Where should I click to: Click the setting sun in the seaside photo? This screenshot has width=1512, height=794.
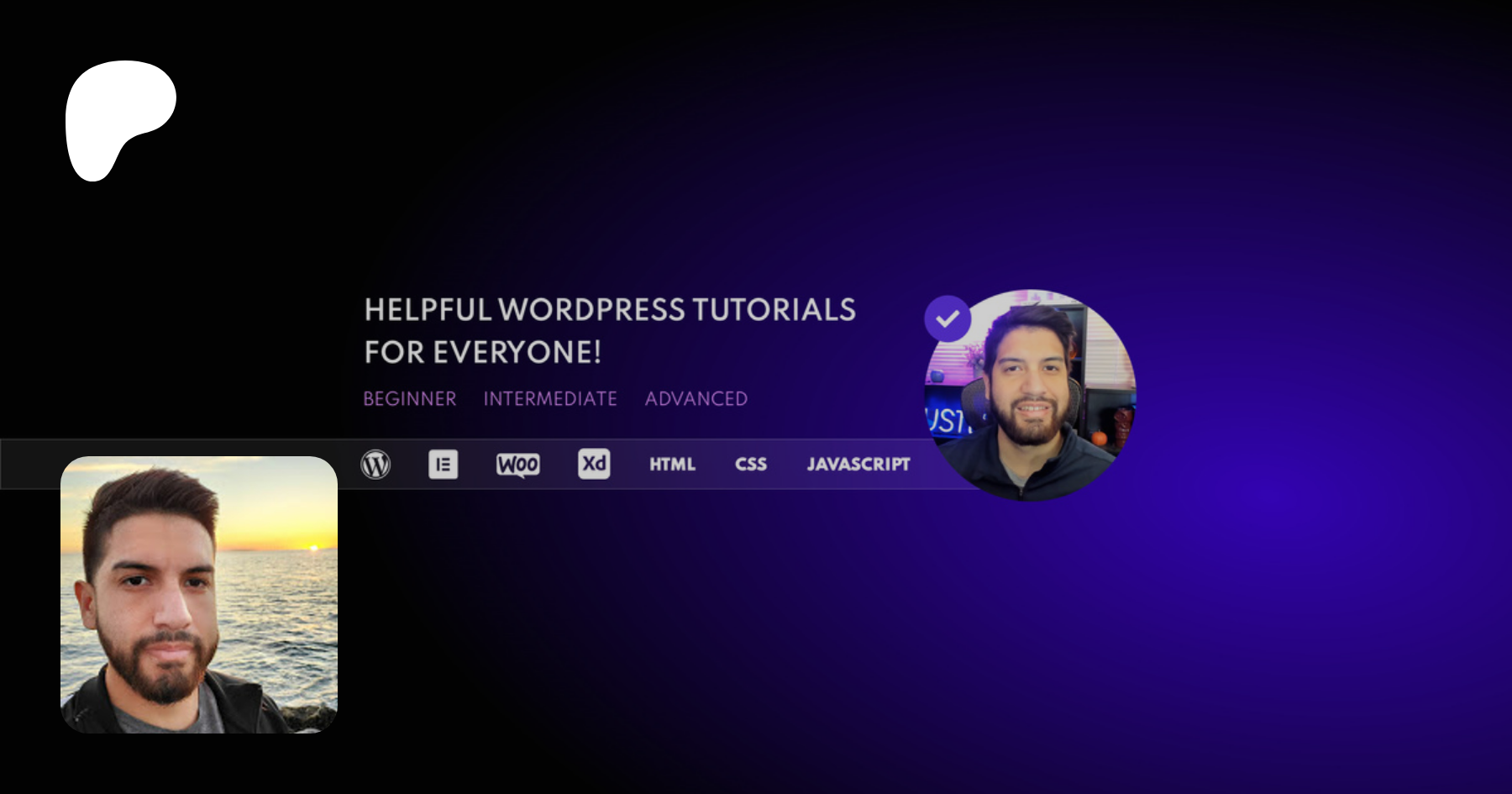coord(314,548)
